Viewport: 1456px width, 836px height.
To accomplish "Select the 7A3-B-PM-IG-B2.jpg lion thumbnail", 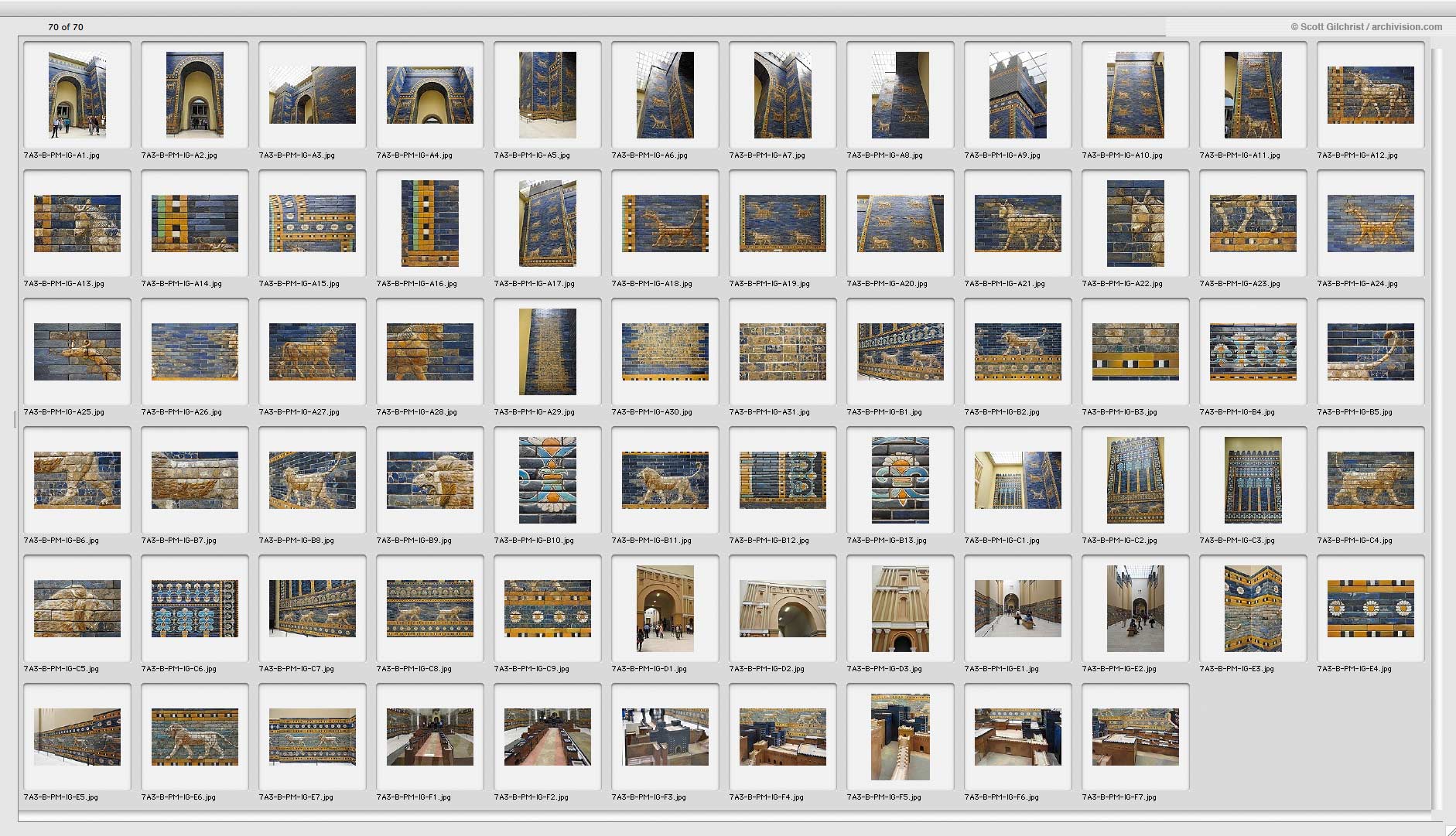I will [1018, 352].
